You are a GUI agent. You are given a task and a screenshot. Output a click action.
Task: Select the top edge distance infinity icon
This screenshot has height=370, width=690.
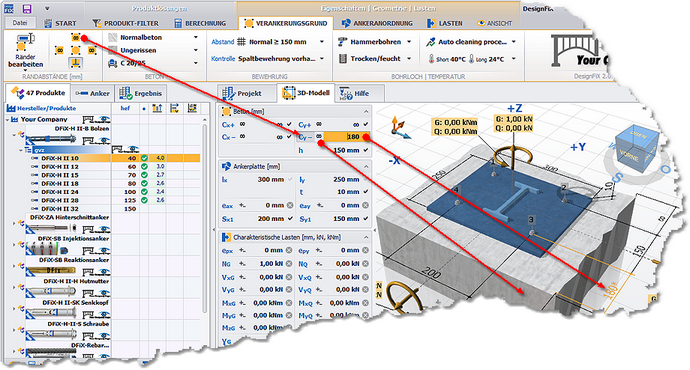[76, 38]
